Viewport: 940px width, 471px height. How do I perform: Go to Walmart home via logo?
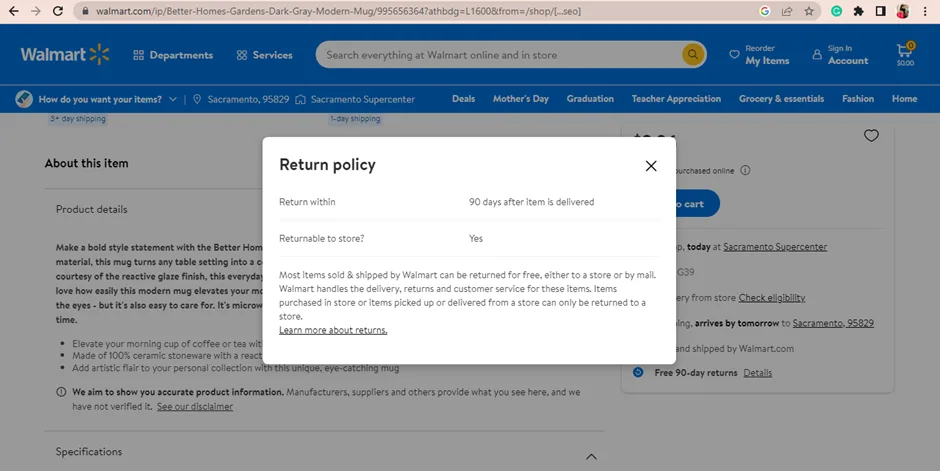point(65,55)
